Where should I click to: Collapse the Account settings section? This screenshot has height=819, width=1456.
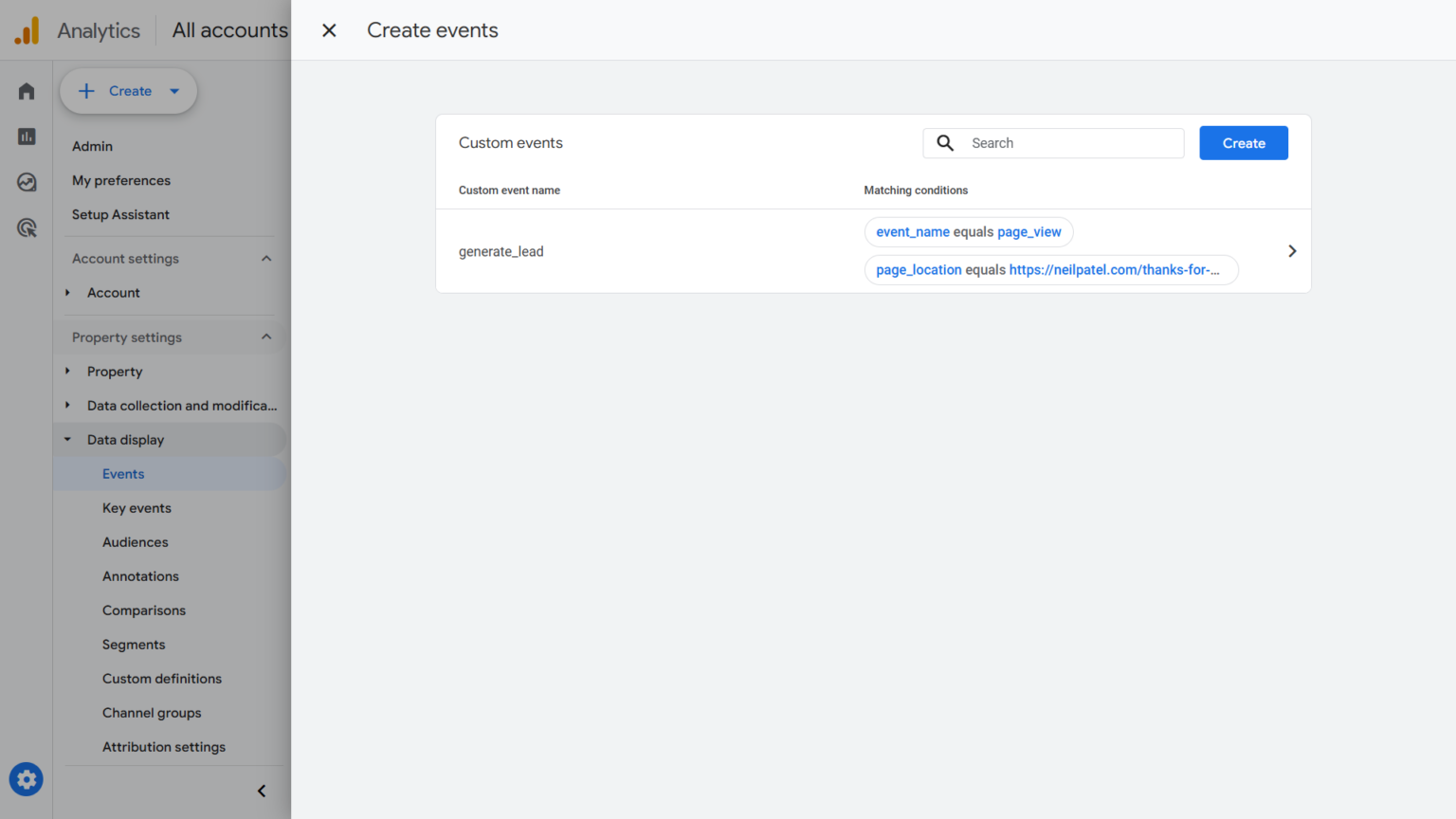266,258
